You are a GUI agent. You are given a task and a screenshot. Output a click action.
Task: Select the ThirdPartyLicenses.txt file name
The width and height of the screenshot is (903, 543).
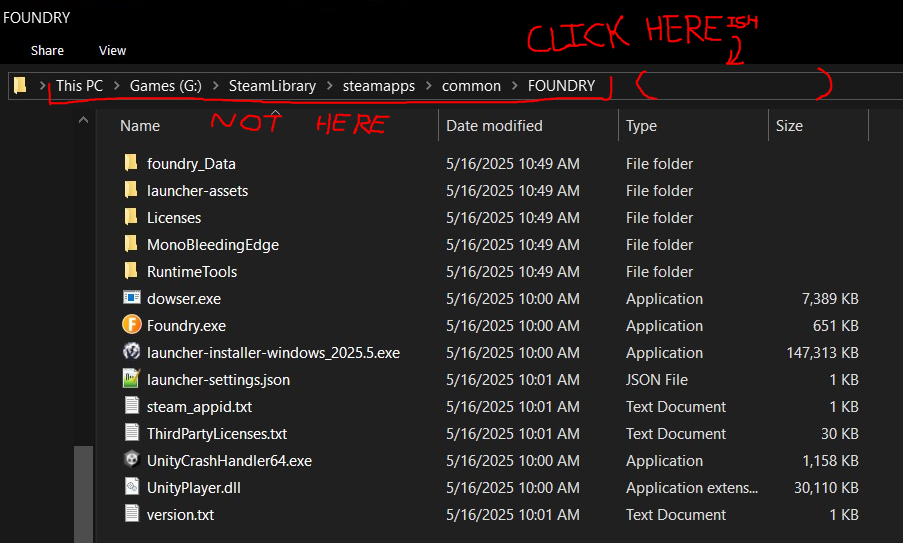pos(217,434)
